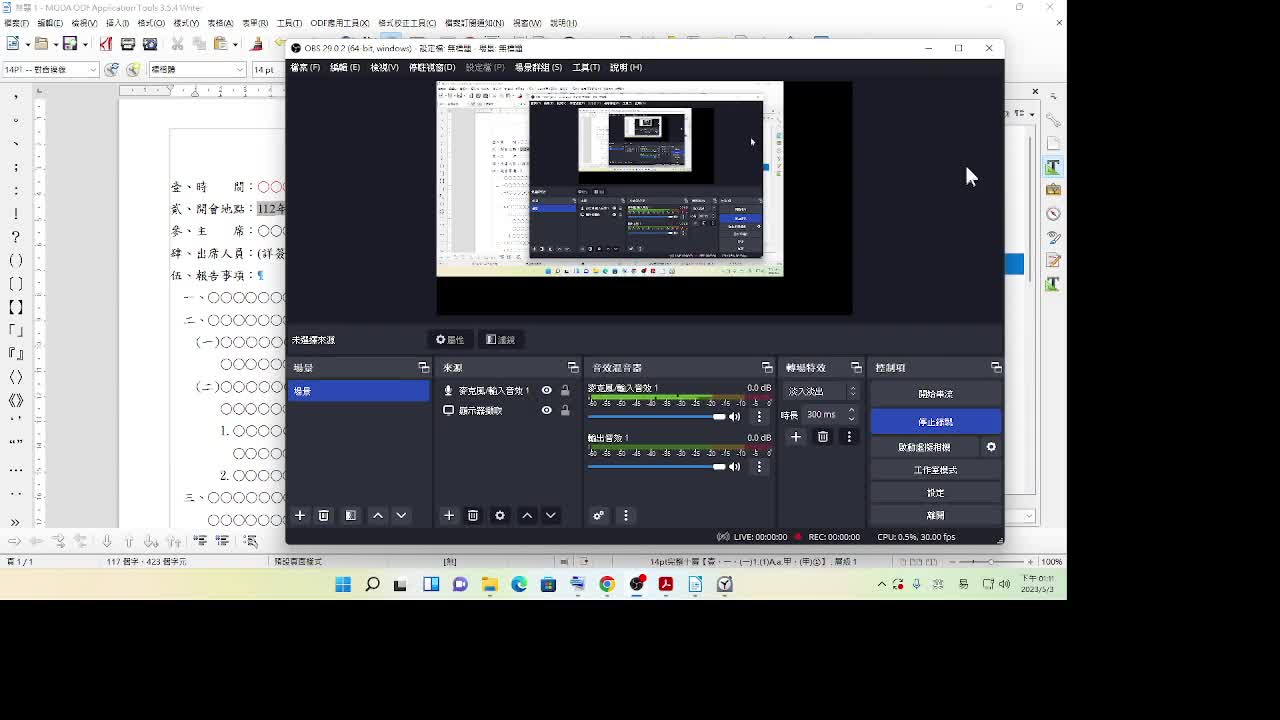Image resolution: width=1280 pixels, height=720 pixels.
Task: Open scene filters icon in 場景 panel
Action: coord(351,515)
